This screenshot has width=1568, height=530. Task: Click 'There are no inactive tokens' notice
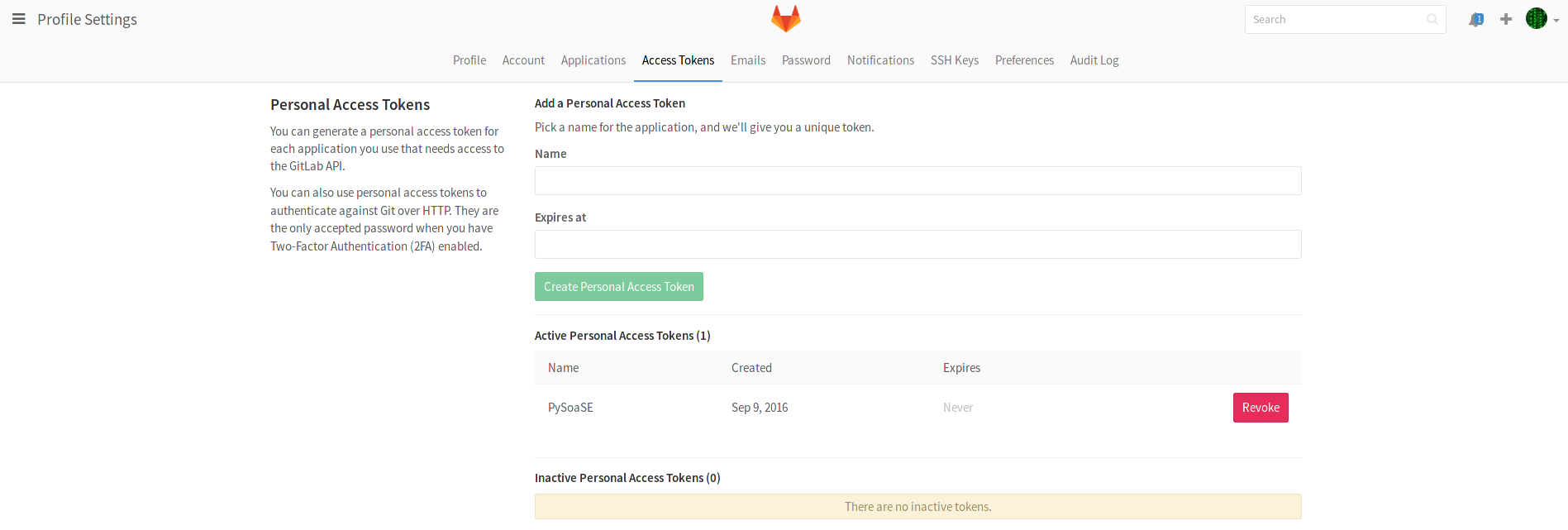point(917,507)
